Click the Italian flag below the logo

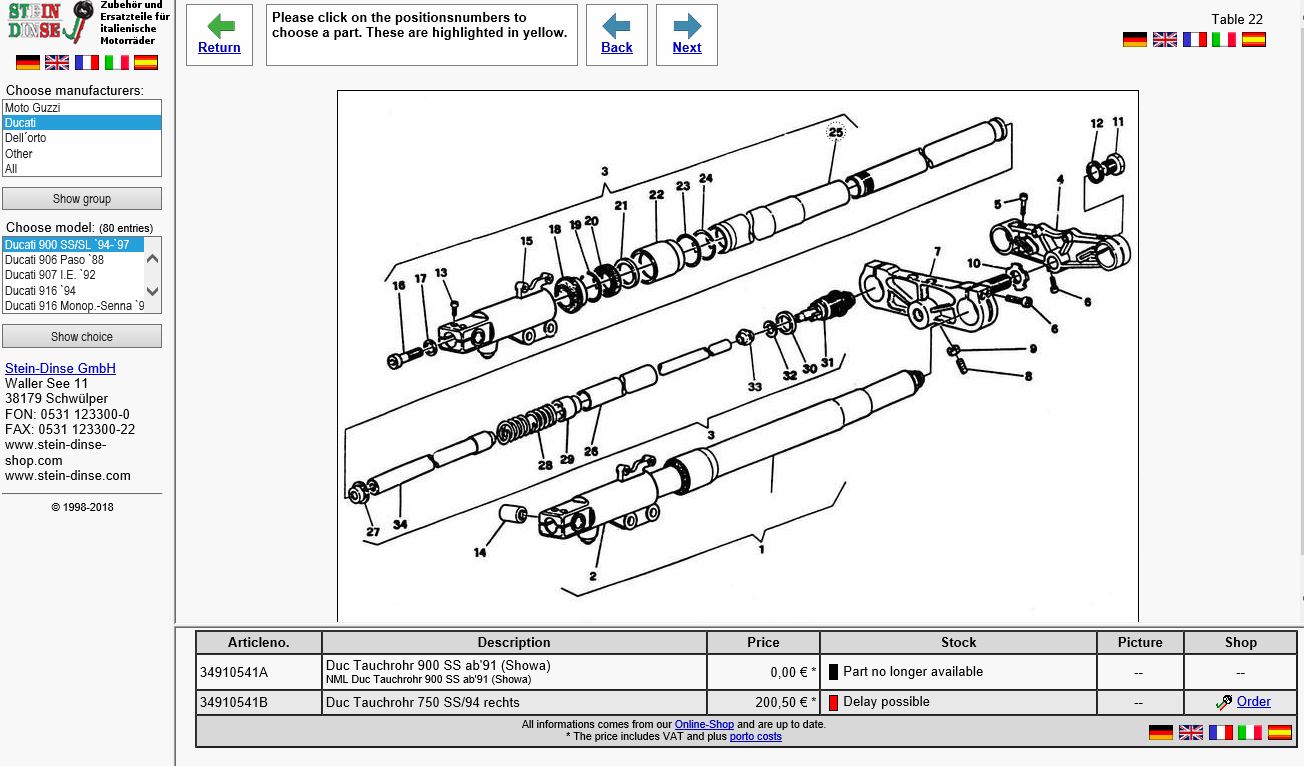tap(117, 62)
